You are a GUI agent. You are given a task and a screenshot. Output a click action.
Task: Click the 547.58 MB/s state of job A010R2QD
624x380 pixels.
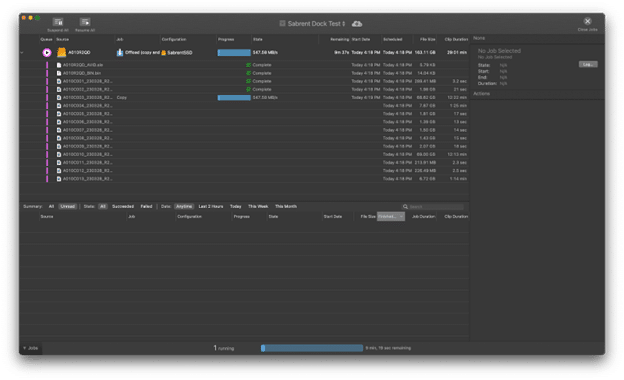[x=265, y=53]
